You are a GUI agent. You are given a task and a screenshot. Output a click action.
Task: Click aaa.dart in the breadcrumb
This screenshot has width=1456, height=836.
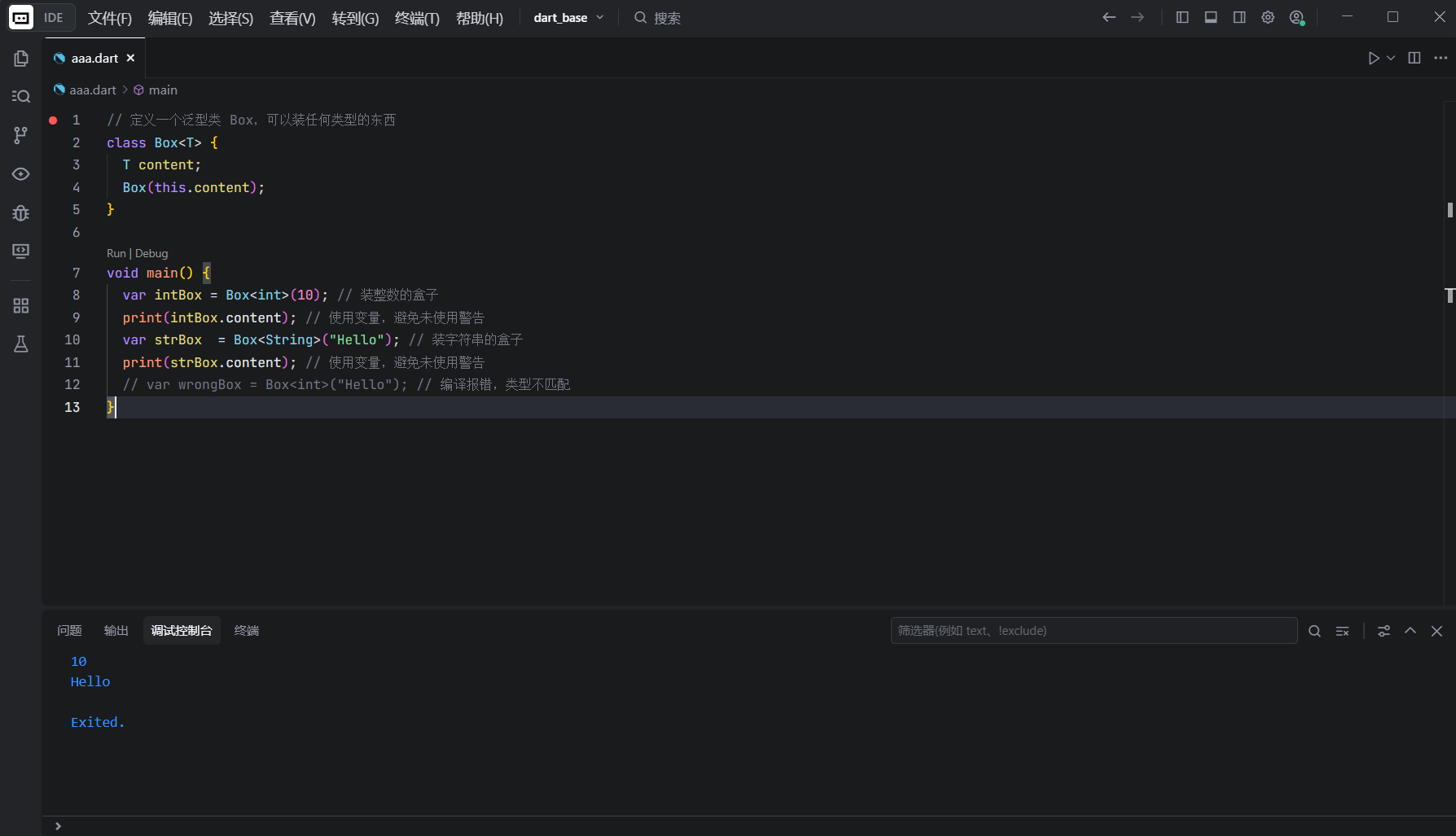click(x=93, y=90)
